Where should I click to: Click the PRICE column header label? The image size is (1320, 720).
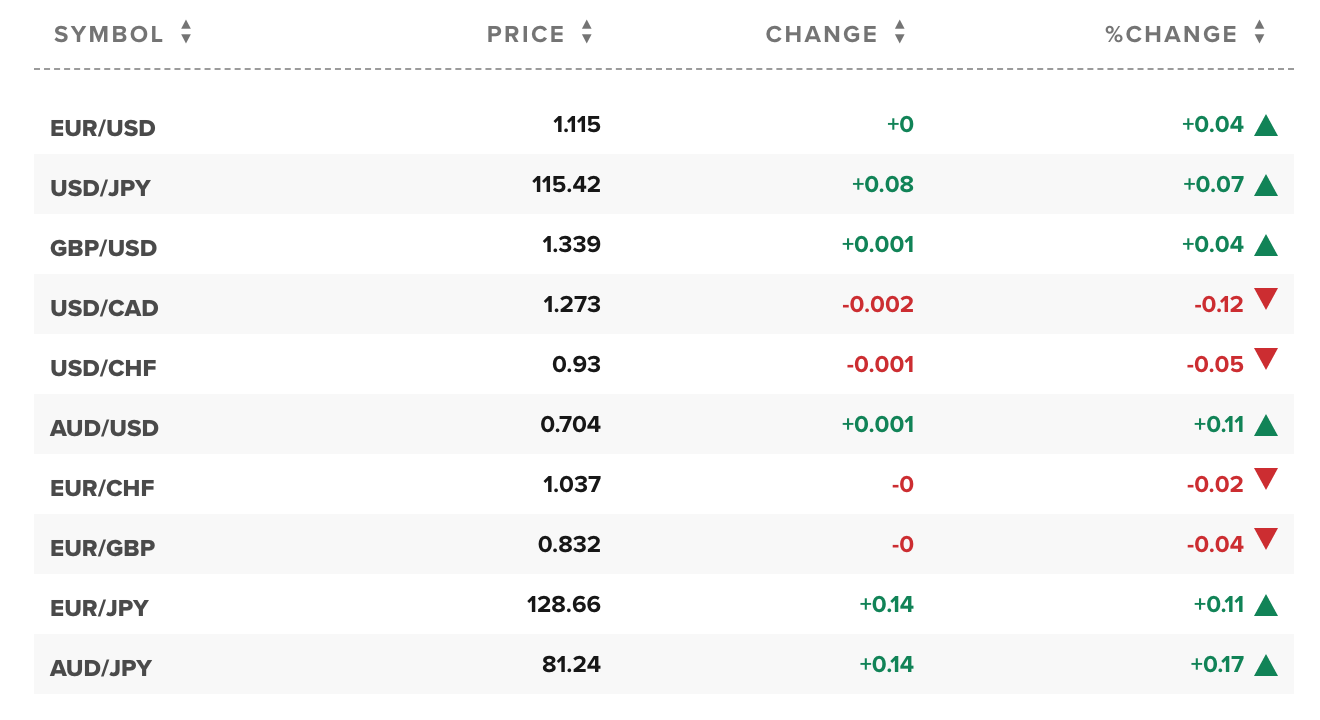[x=526, y=34]
